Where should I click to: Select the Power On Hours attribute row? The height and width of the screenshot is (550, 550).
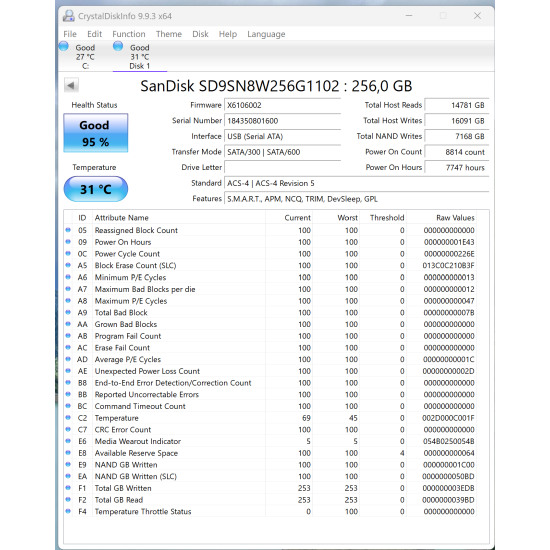[x=270, y=242]
